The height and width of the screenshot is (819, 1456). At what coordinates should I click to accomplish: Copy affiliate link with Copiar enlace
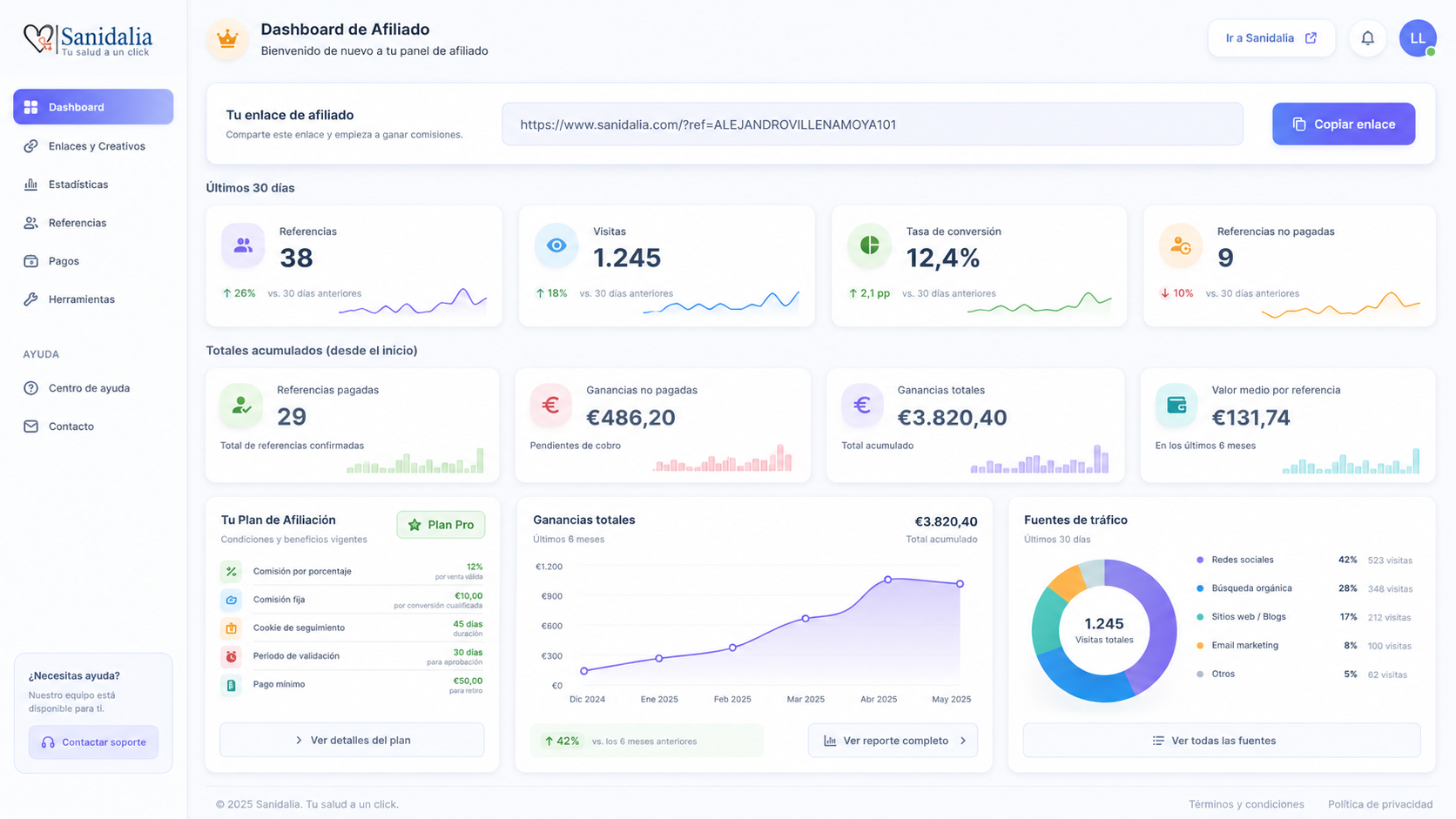[1343, 124]
